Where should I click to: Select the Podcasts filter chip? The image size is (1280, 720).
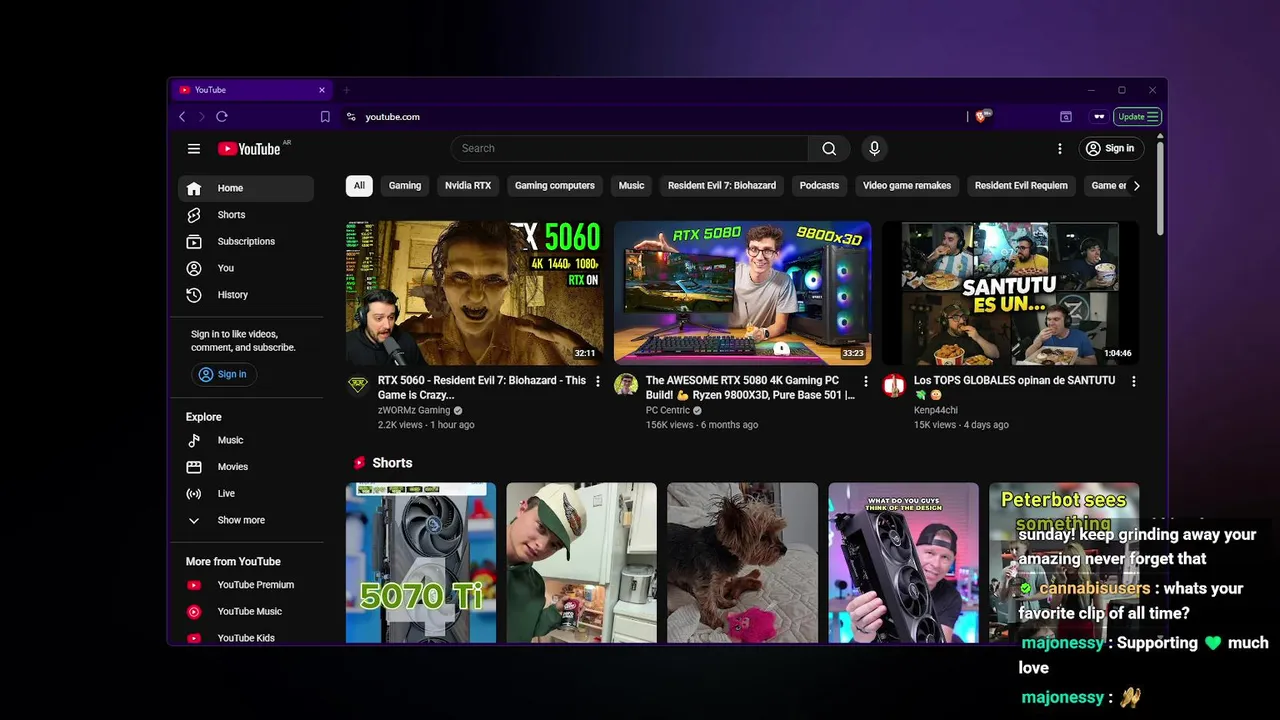click(x=819, y=185)
